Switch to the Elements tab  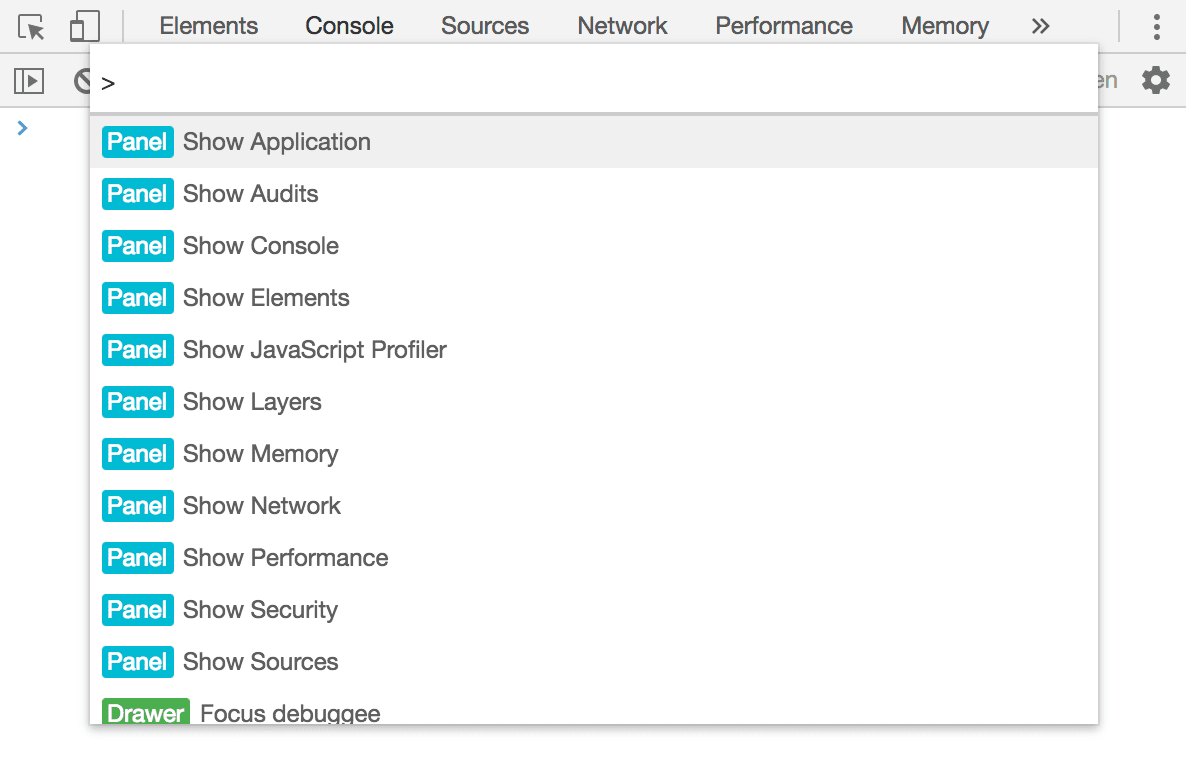pos(208,25)
